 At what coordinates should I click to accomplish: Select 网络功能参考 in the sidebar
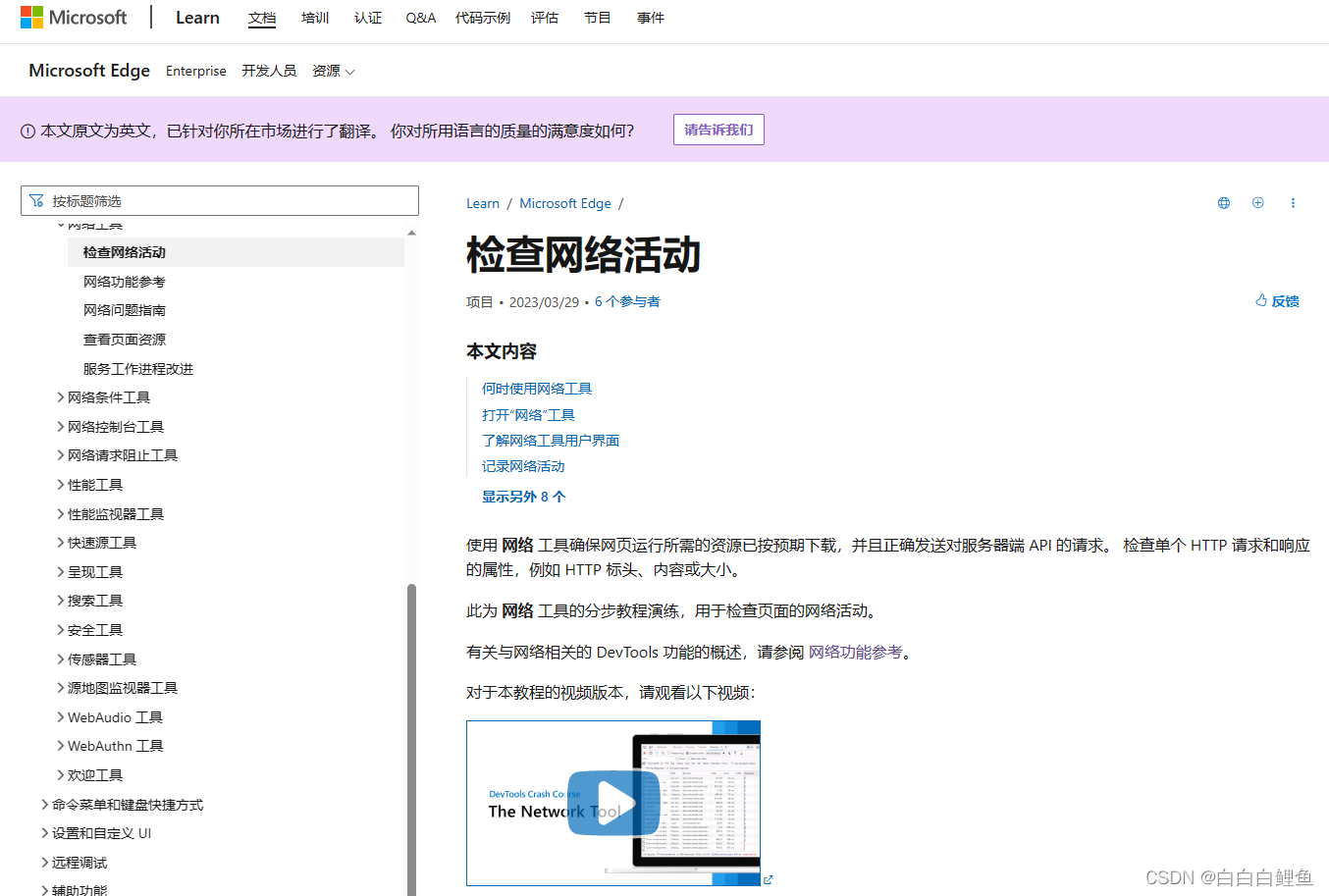[x=125, y=282]
